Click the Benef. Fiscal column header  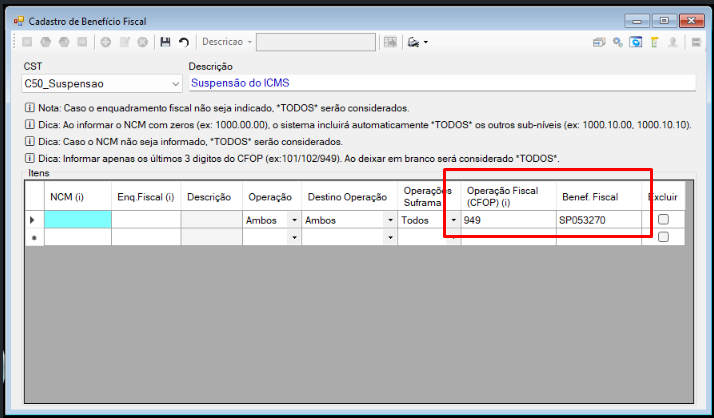click(x=599, y=197)
